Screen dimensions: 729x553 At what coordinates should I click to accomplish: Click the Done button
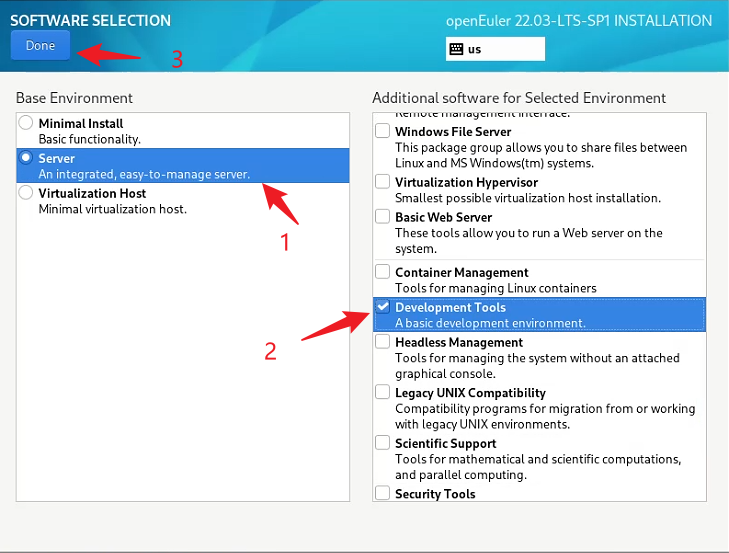coord(40,45)
